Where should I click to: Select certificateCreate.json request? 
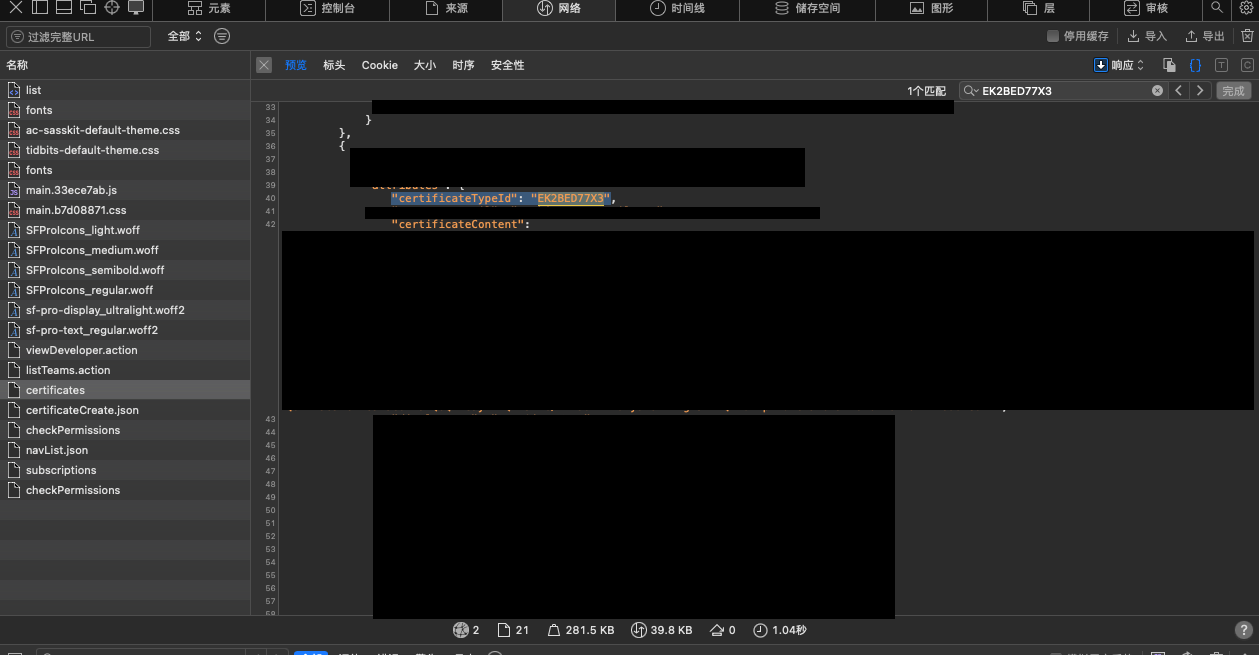click(x=125, y=410)
